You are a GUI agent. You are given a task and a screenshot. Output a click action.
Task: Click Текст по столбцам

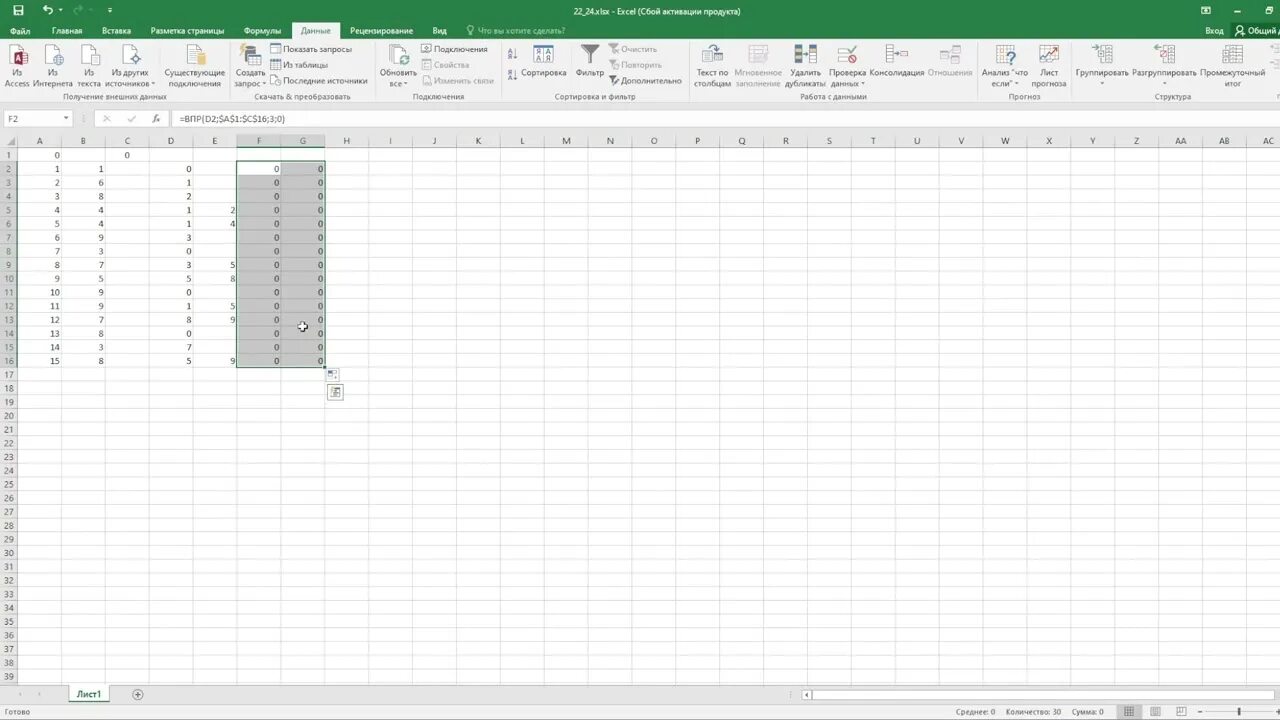pyautogui.click(x=712, y=67)
